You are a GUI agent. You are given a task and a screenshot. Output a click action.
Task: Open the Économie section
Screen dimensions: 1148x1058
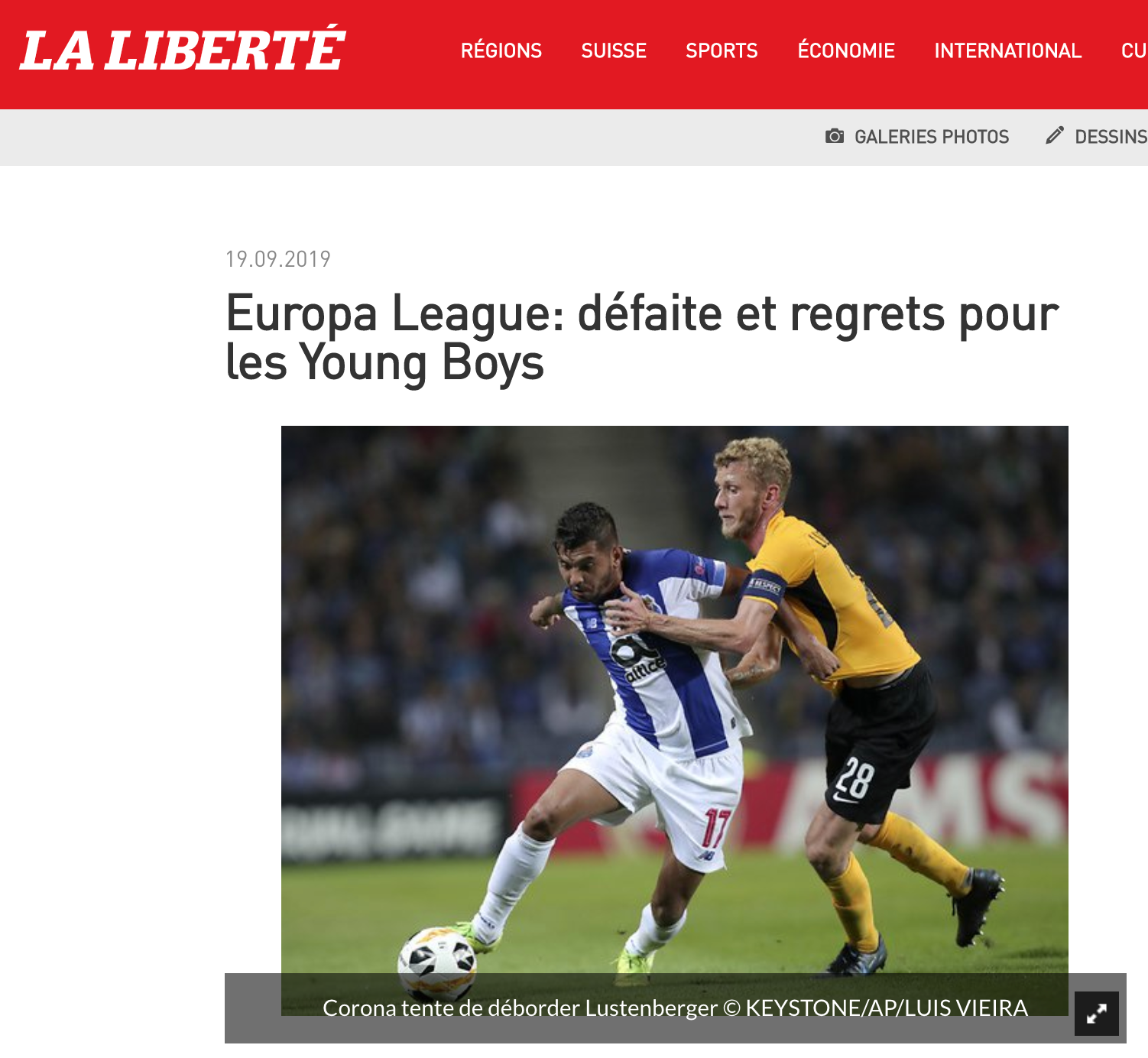pos(846,51)
